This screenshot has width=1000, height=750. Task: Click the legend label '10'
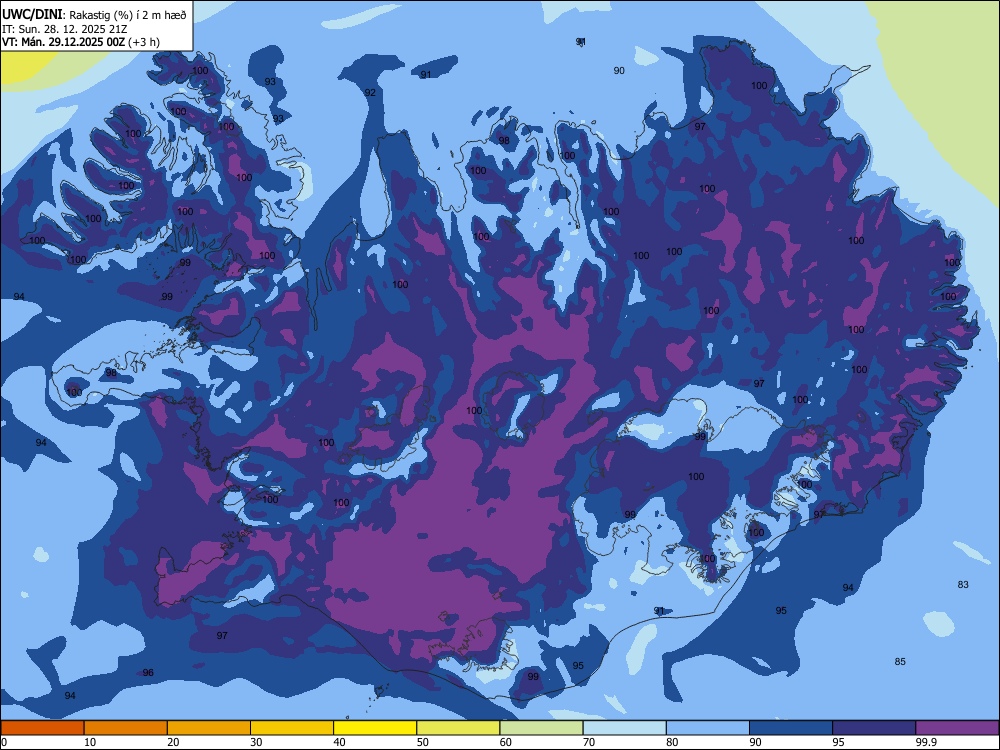(90, 742)
